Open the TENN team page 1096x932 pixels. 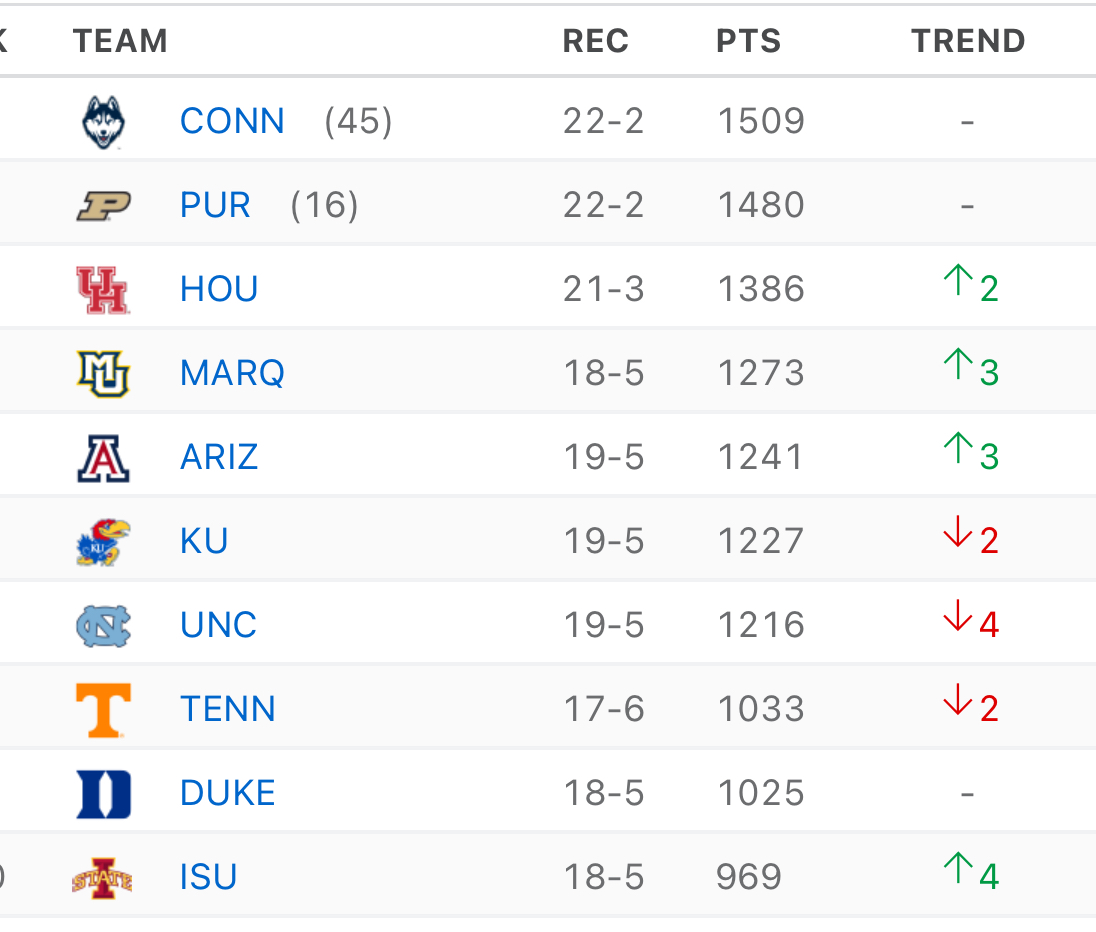228,708
